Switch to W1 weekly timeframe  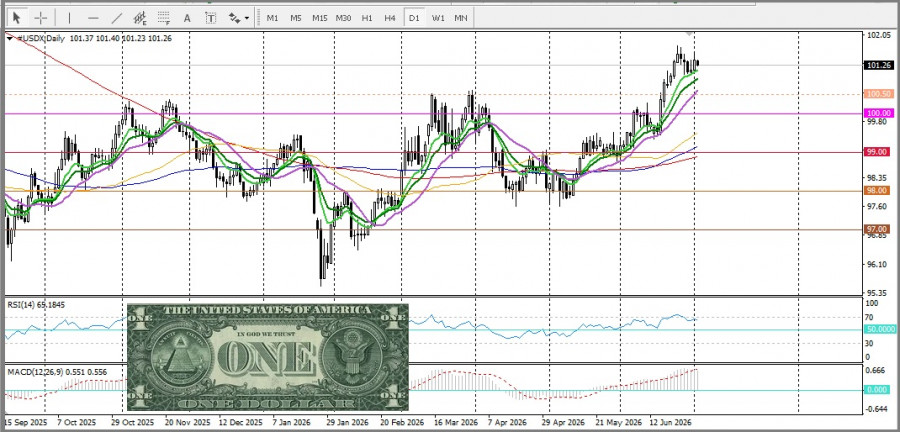pos(438,18)
